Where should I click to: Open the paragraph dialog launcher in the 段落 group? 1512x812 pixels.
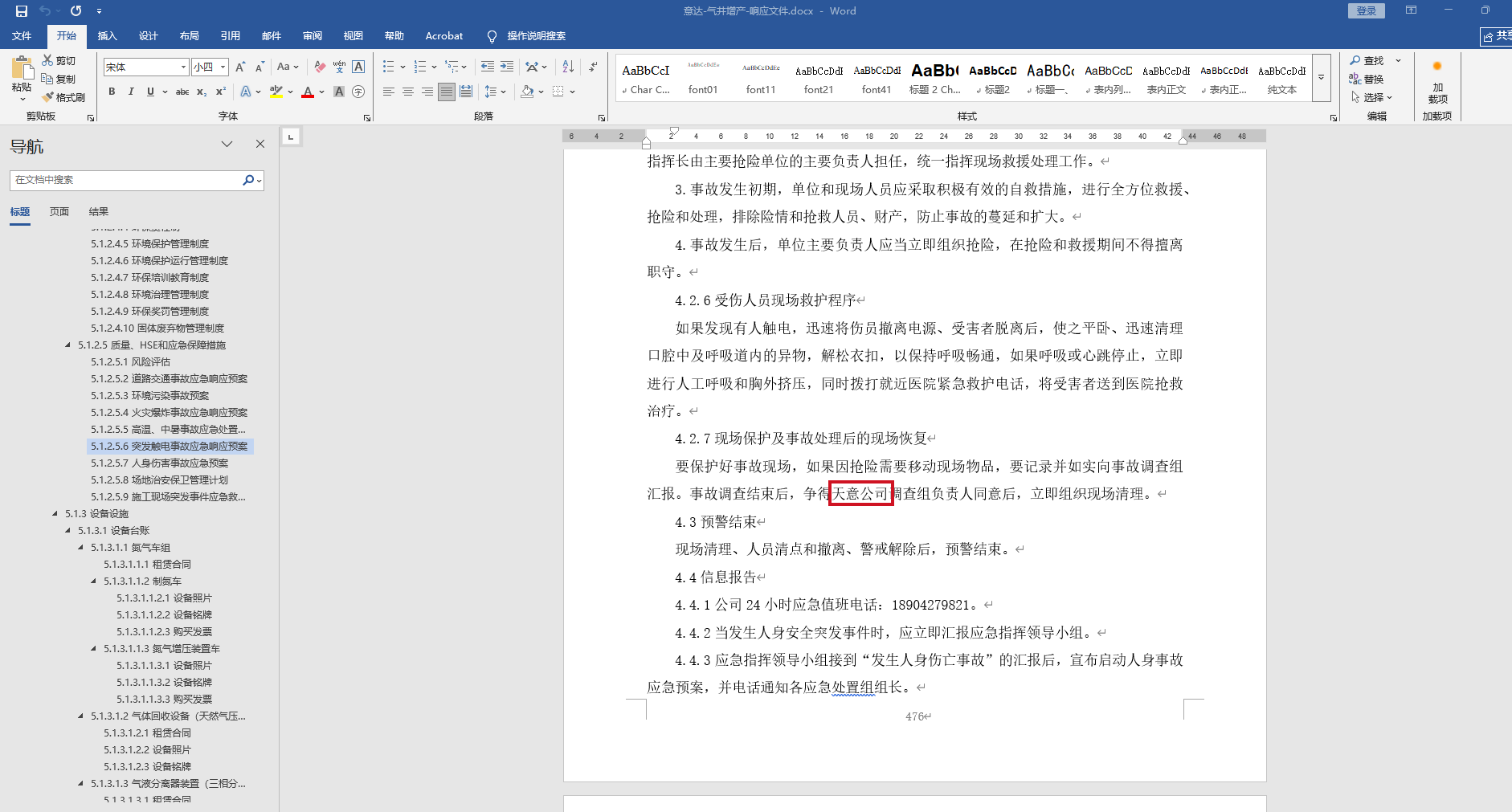[x=602, y=117]
